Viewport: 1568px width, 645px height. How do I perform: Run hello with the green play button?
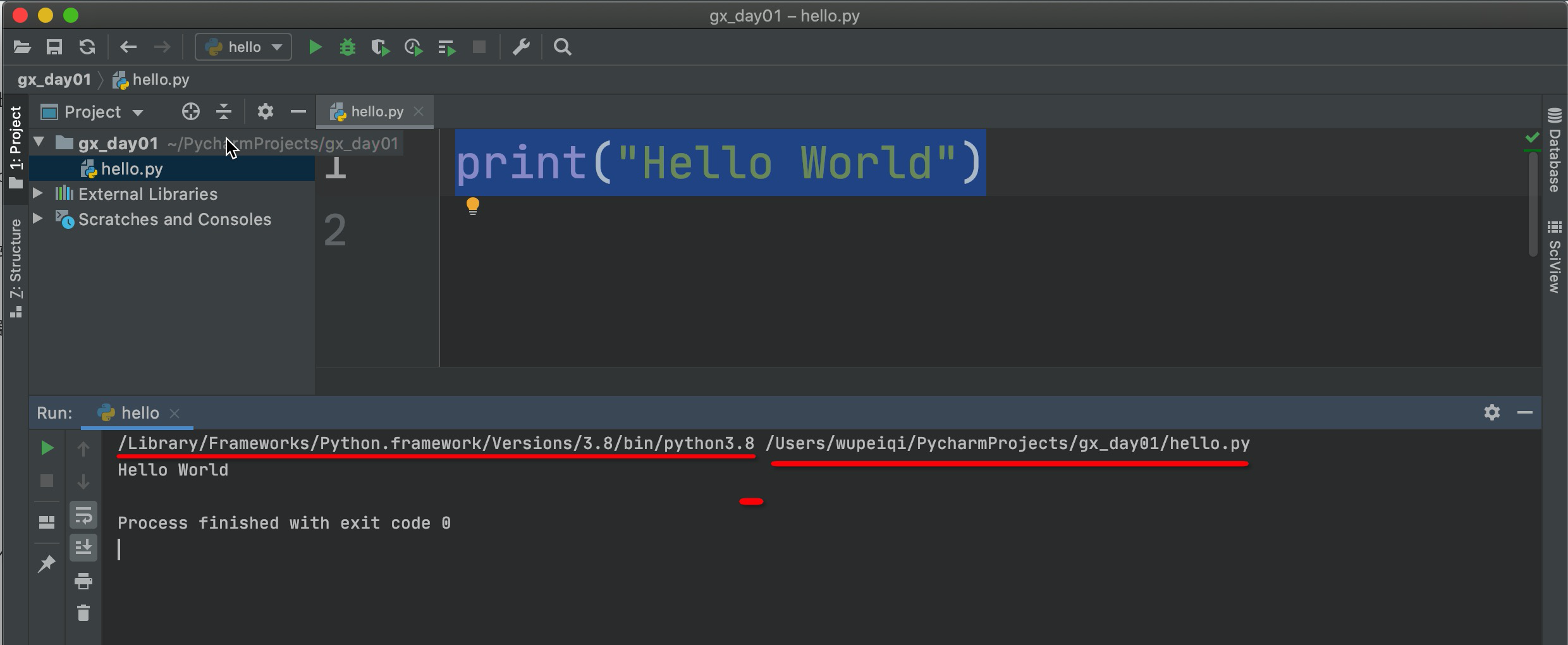pyautogui.click(x=315, y=47)
